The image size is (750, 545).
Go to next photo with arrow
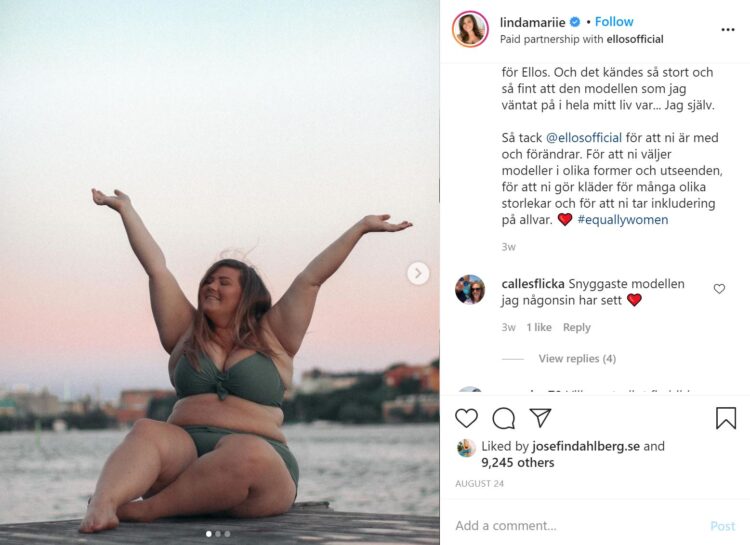point(418,273)
